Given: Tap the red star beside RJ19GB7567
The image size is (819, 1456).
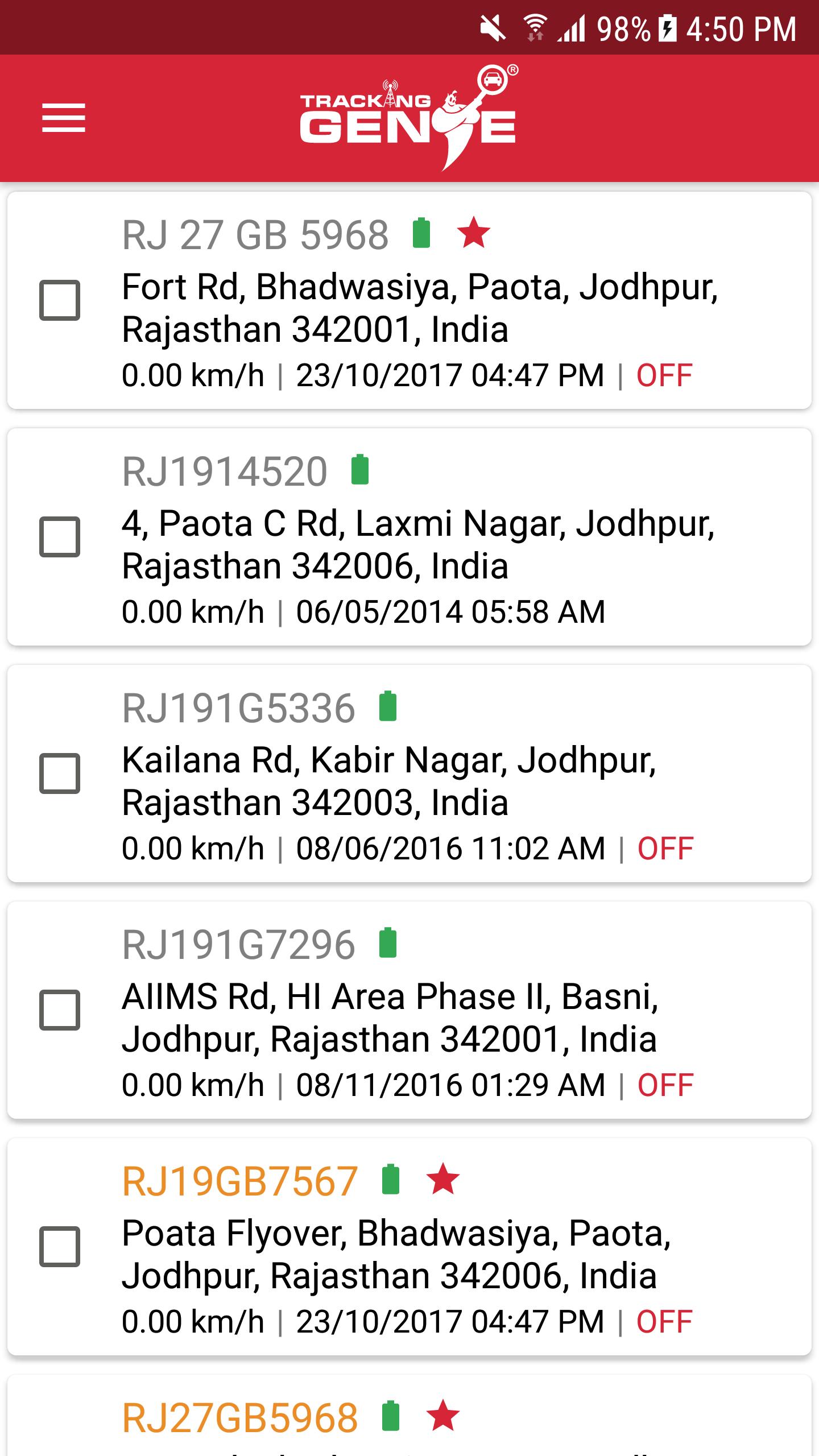Looking at the screenshot, I should (x=443, y=1179).
